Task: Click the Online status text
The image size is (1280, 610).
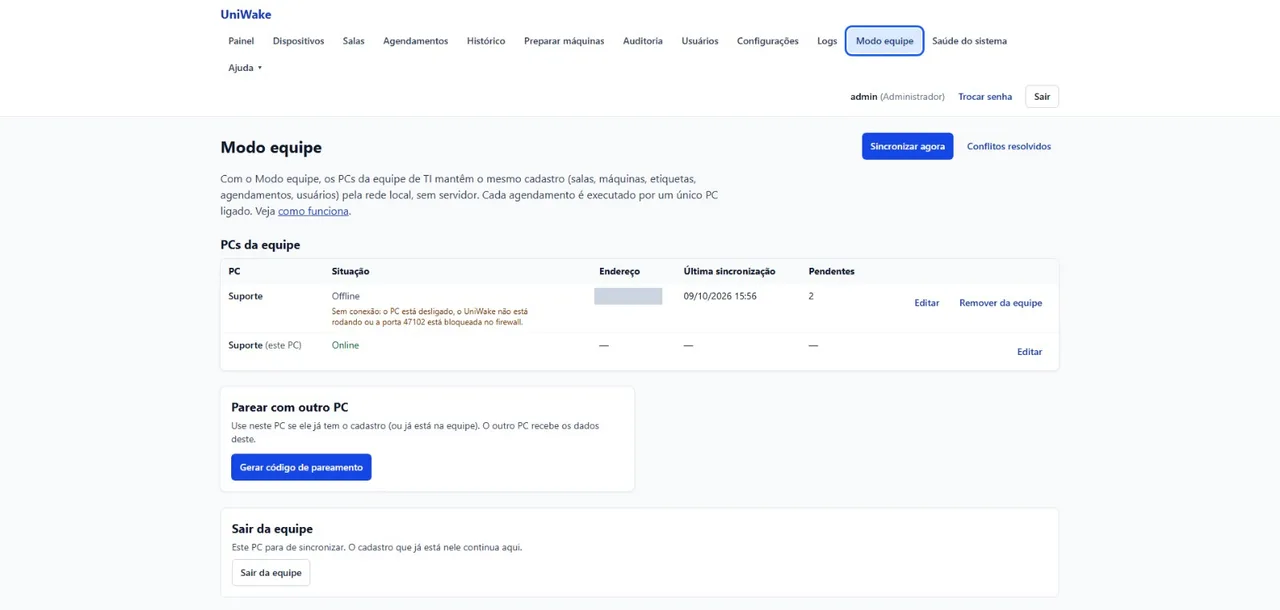Action: point(345,345)
